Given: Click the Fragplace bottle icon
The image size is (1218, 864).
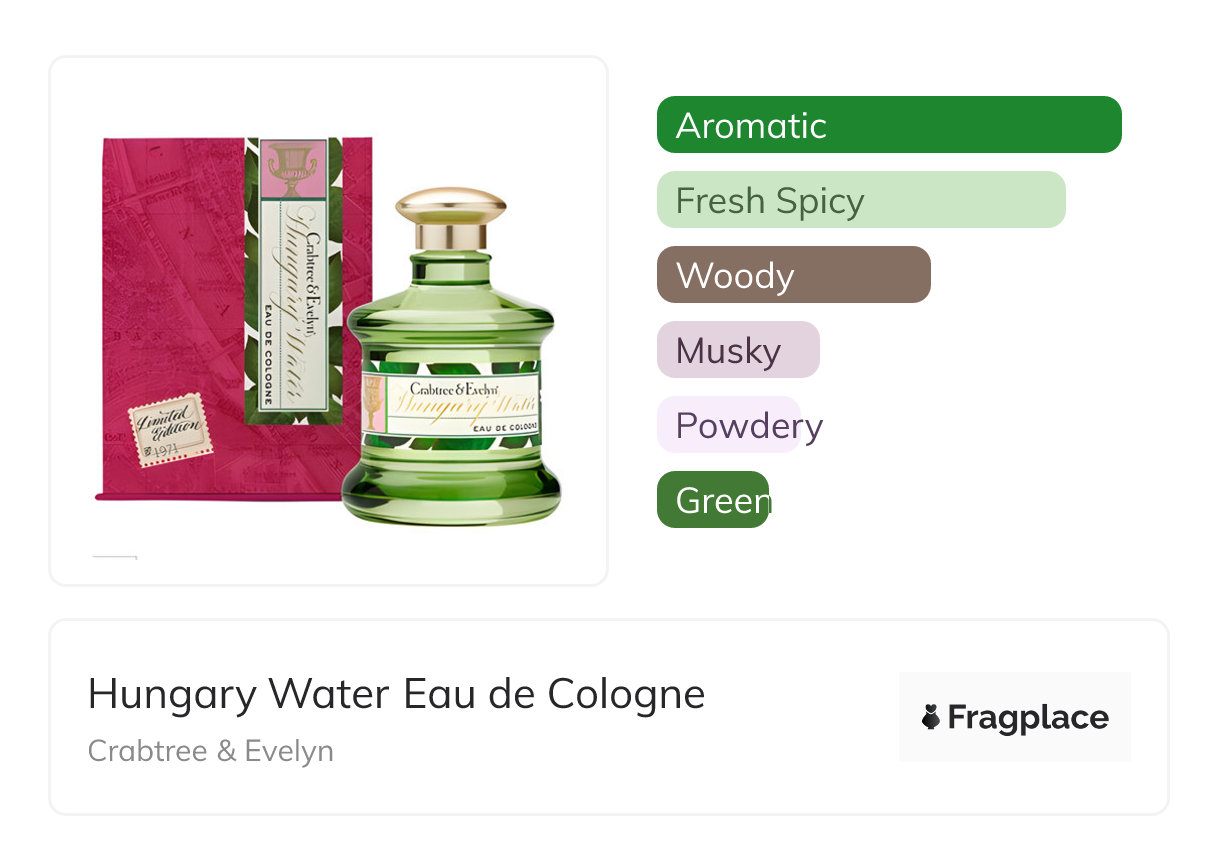Looking at the screenshot, I should pos(931,717).
